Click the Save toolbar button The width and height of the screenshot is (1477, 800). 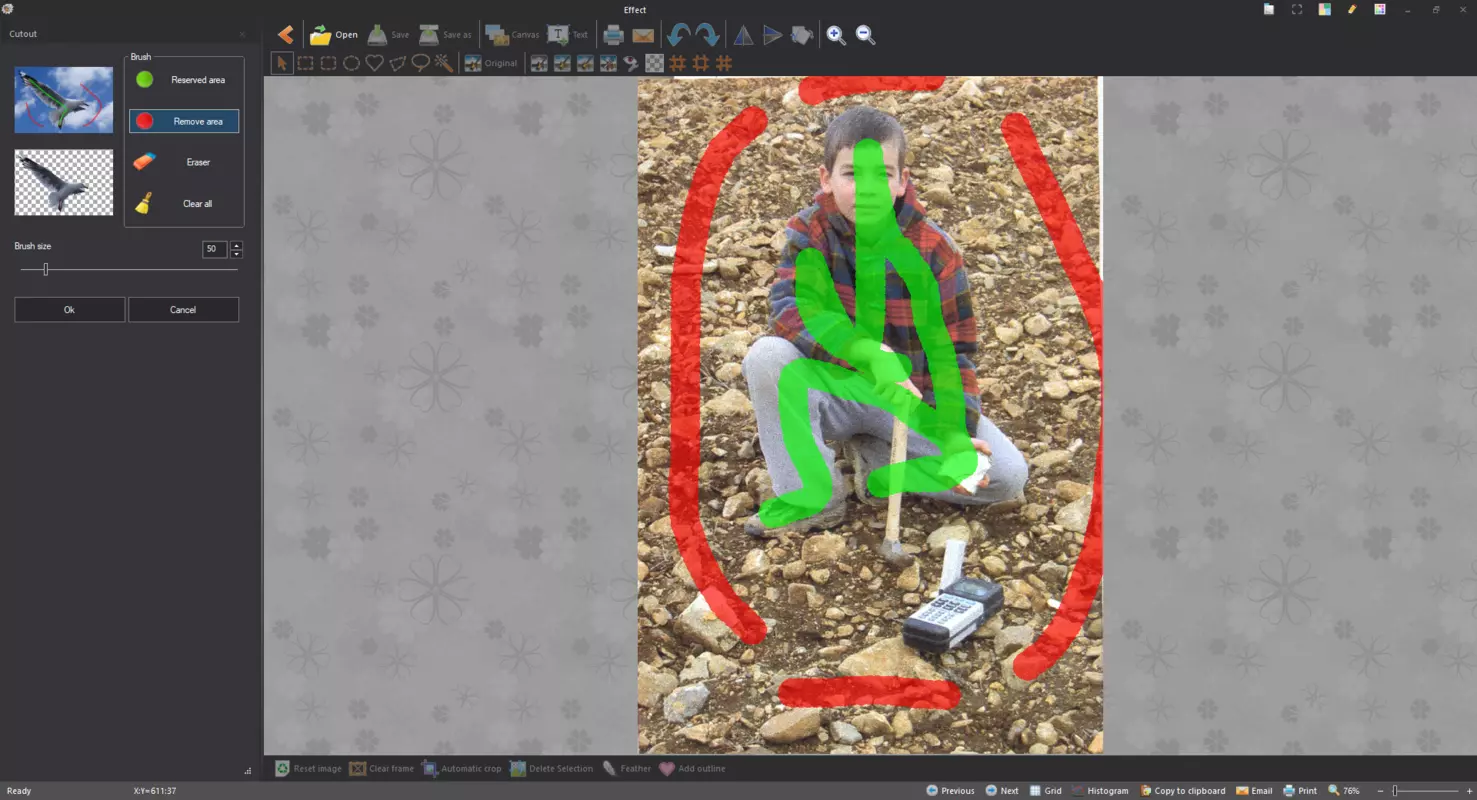389,35
